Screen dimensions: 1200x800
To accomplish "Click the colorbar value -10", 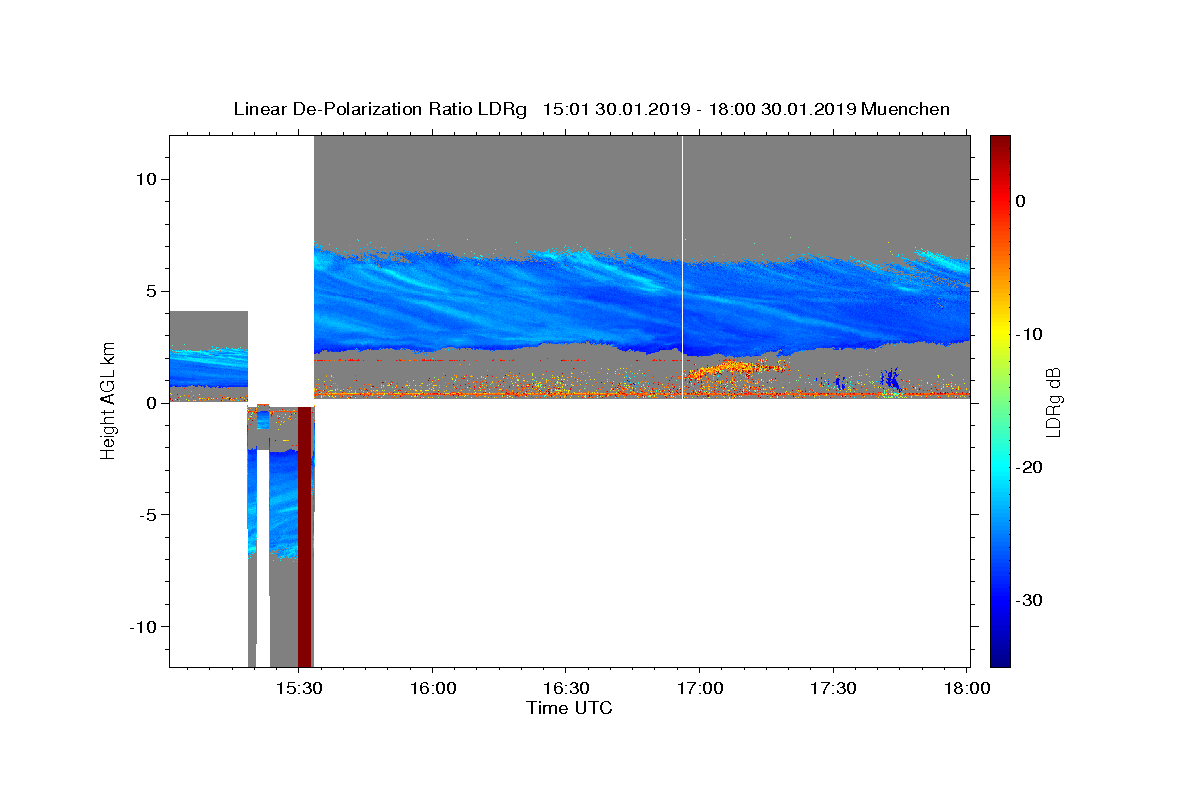I will tap(1029, 334).
